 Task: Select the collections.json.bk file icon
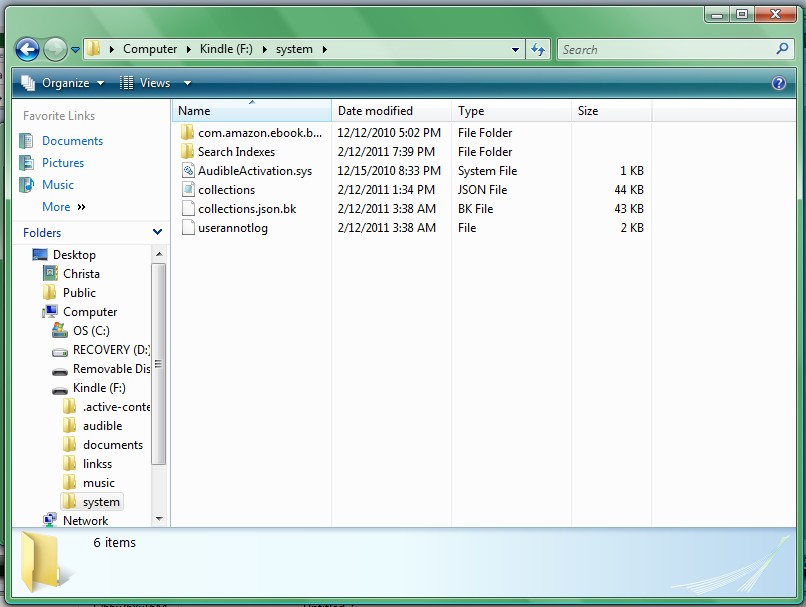tap(188, 209)
